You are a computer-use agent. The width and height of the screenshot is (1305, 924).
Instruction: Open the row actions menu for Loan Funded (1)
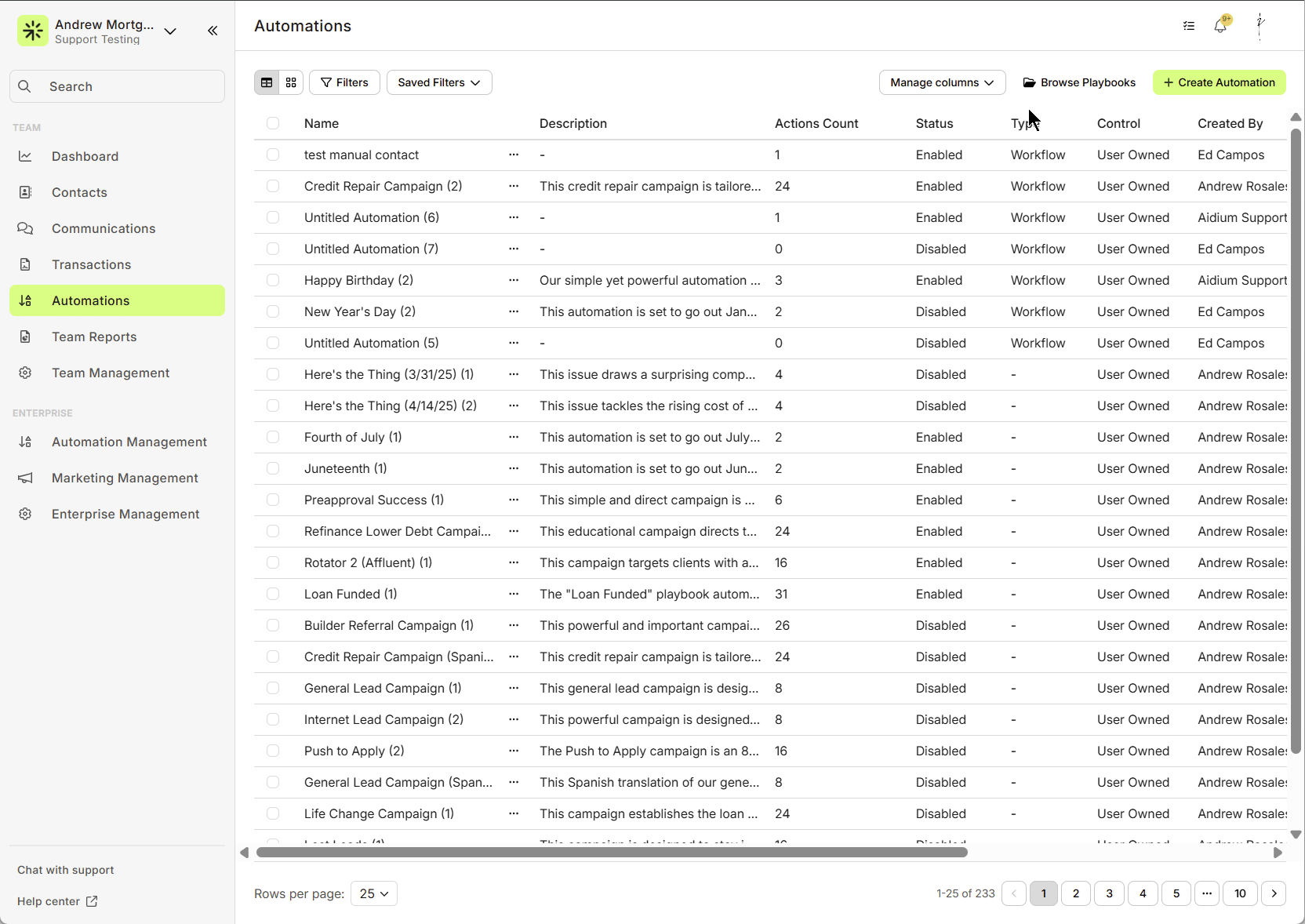tap(514, 594)
